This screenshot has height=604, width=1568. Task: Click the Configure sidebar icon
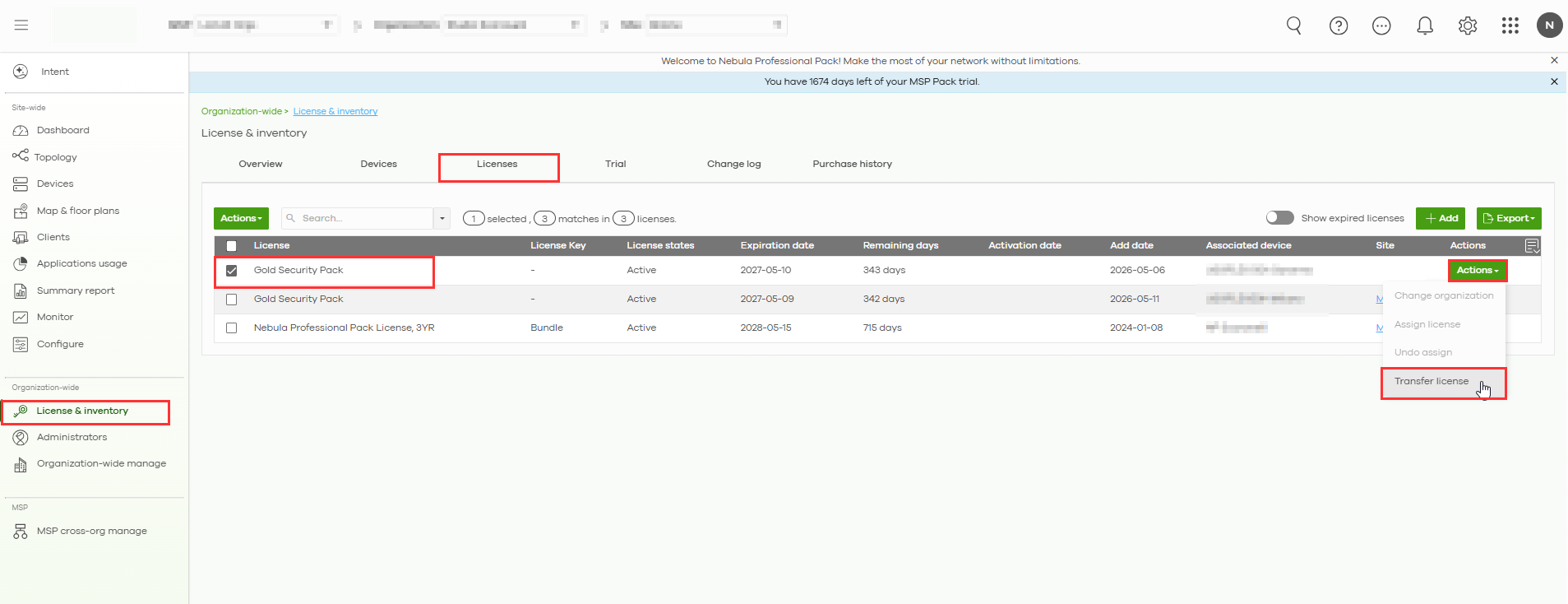point(21,344)
